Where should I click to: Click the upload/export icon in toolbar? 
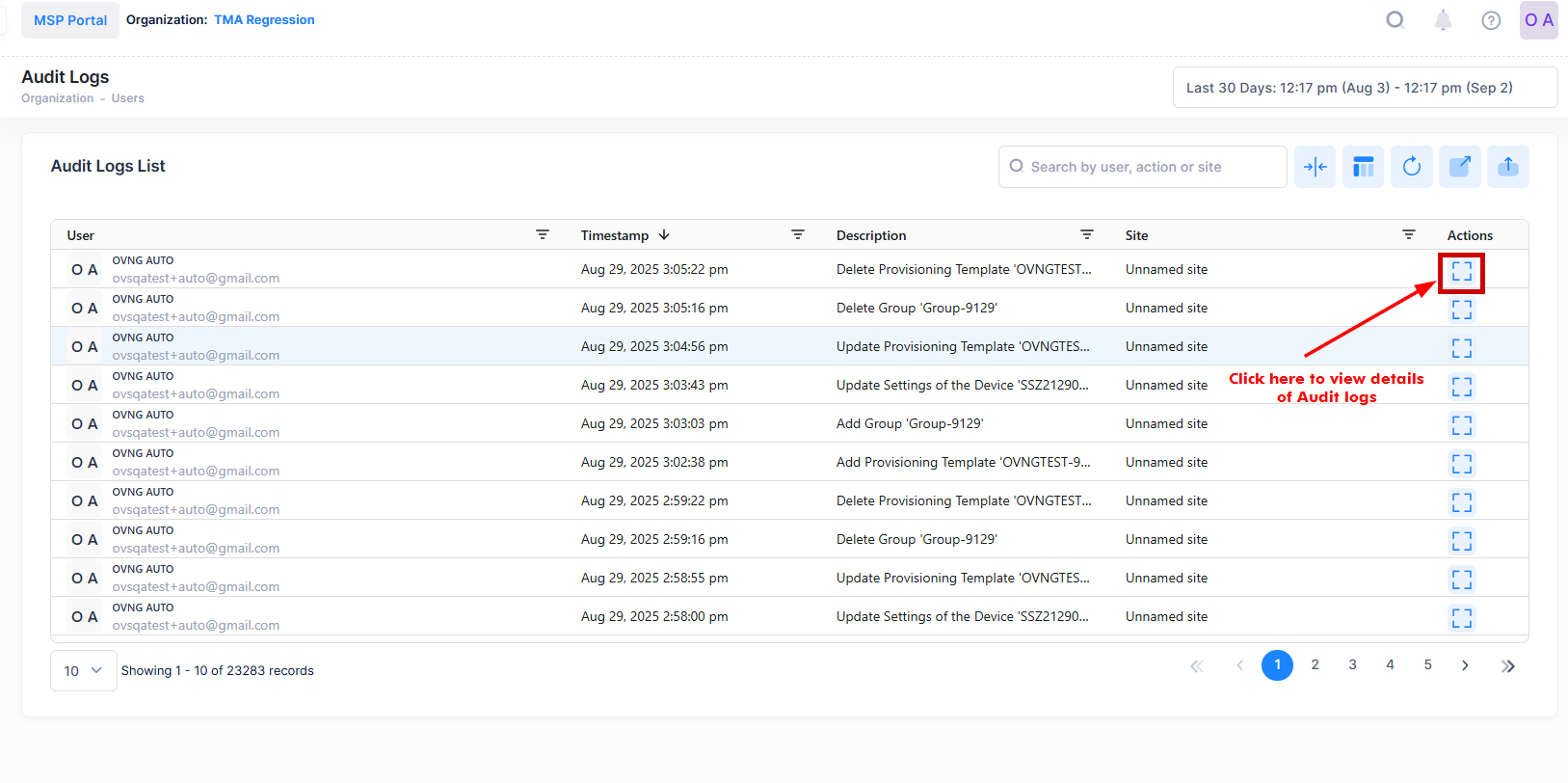coord(1507,167)
